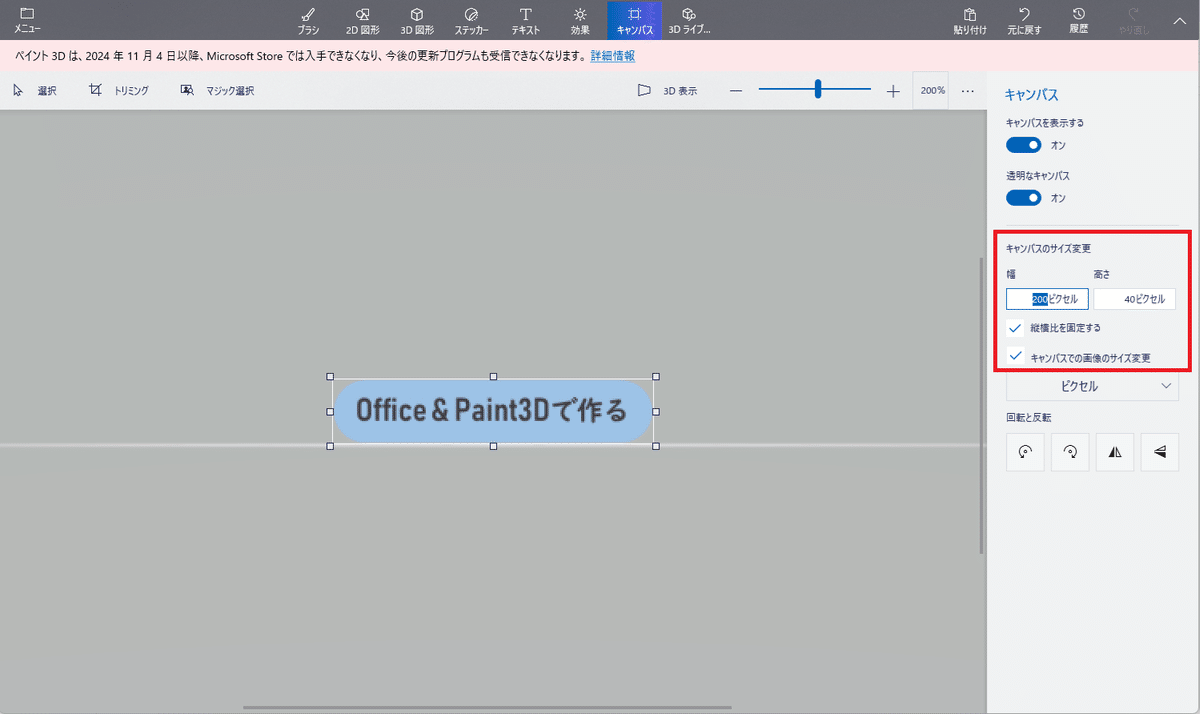Open the 効果 effects tab
Image resolution: width=1200 pixels, height=714 pixels.
580,20
